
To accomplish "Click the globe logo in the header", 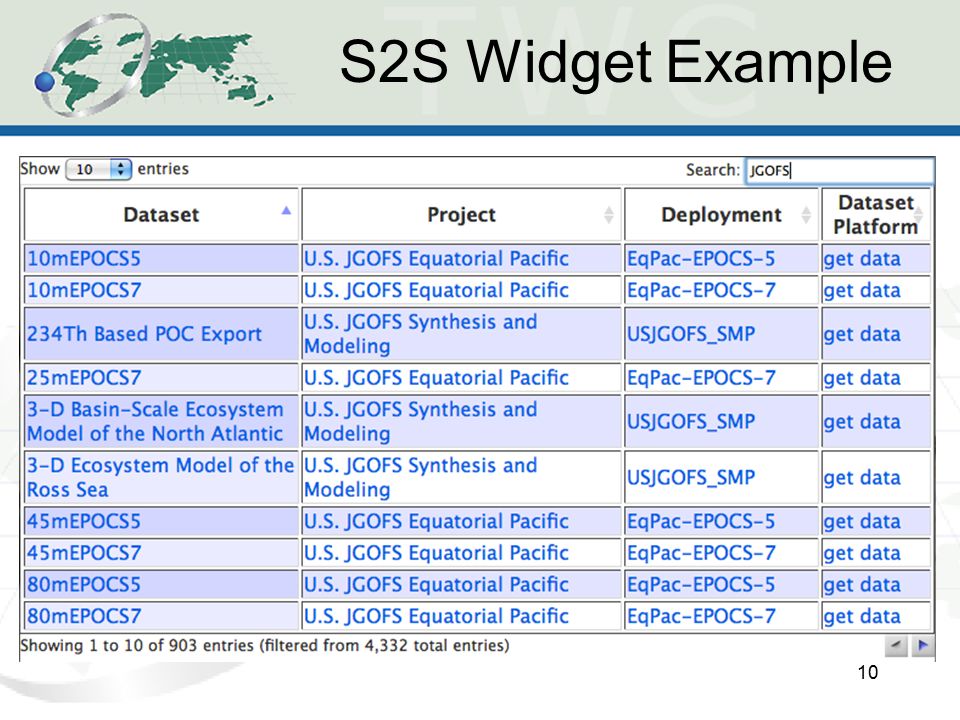I will tap(156, 66).
